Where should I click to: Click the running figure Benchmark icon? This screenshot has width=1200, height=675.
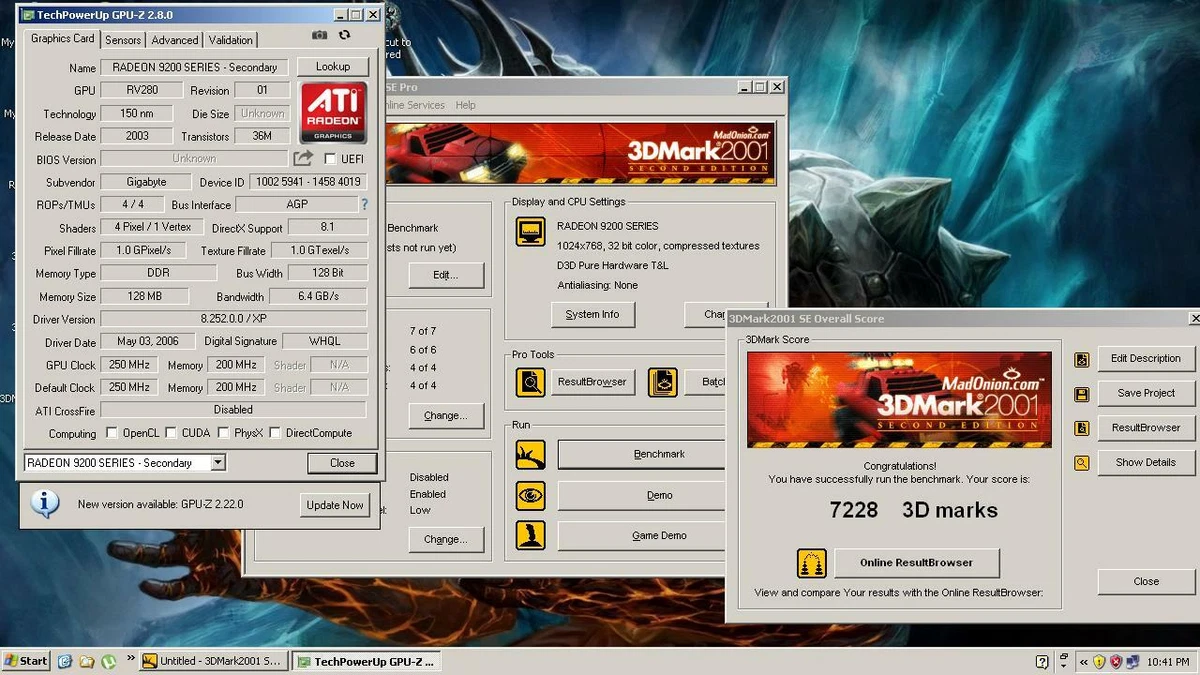point(530,454)
